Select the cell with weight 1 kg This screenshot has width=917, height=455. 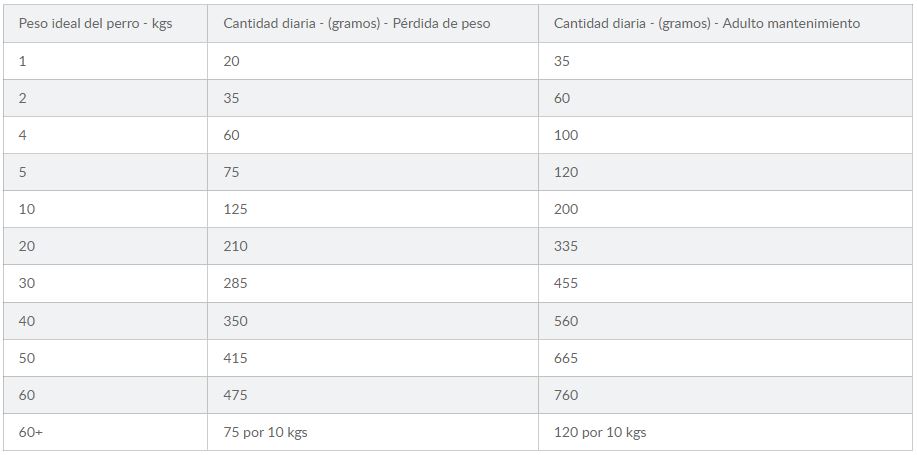coord(105,61)
